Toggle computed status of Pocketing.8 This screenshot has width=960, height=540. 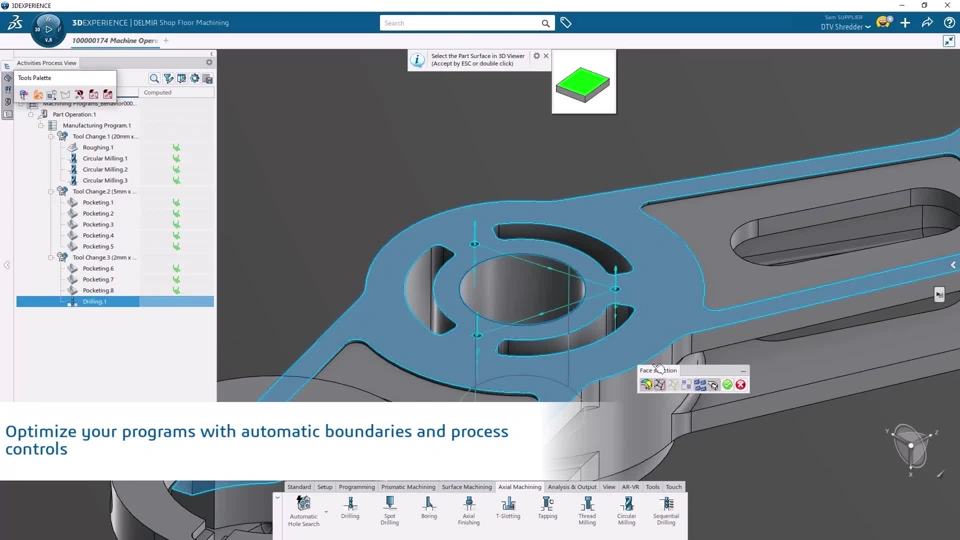(176, 291)
